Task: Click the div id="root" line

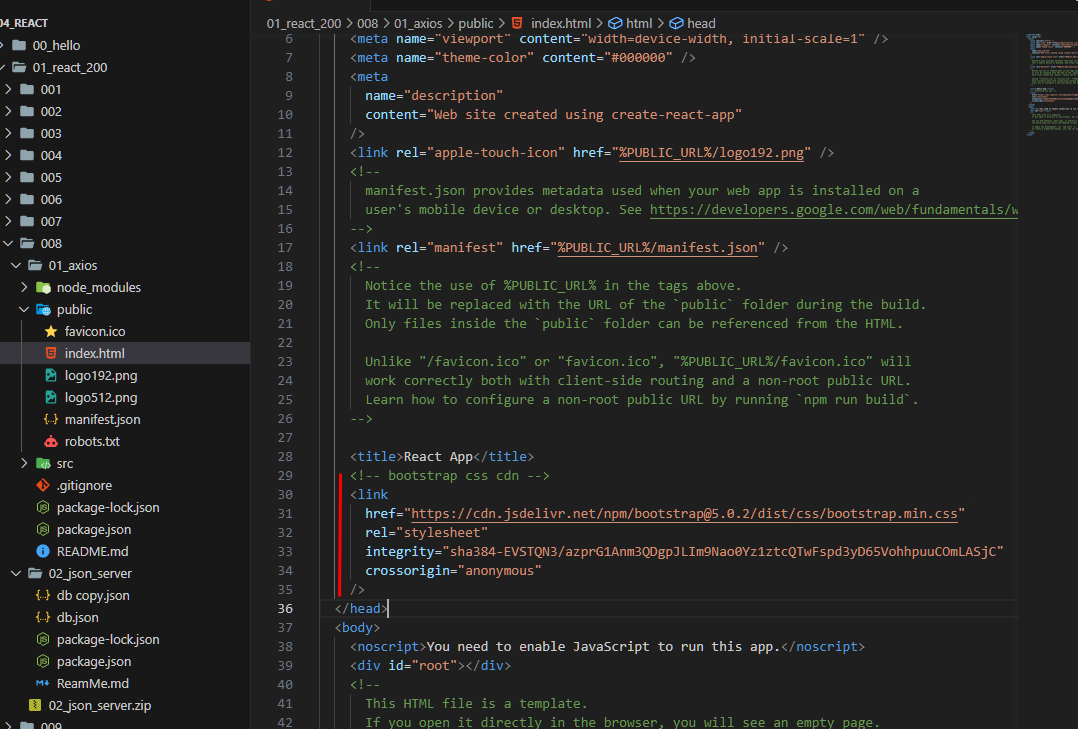Action: point(430,666)
